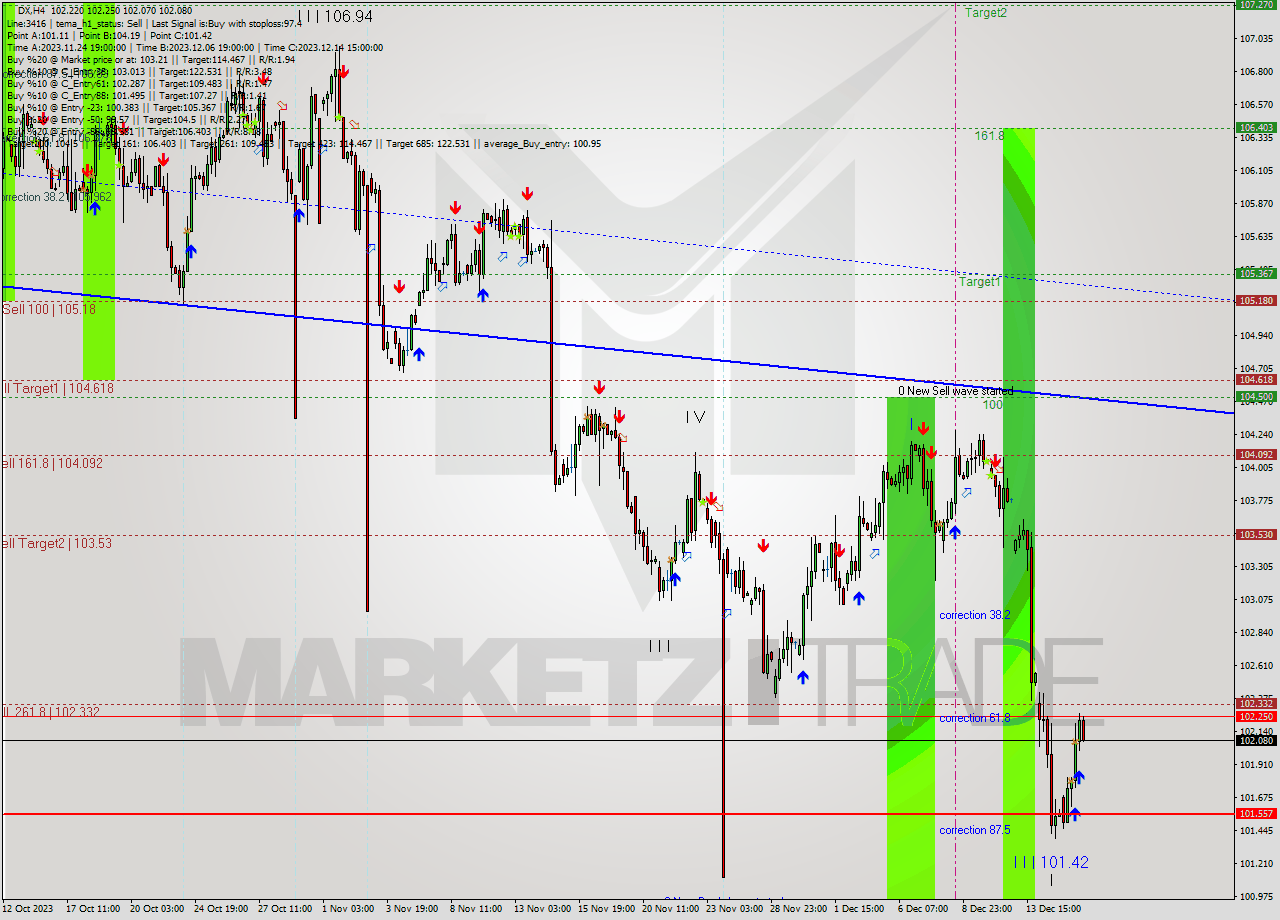Click the 102.610 axis price value
The width and height of the screenshot is (1280, 920).
[x=1257, y=665]
